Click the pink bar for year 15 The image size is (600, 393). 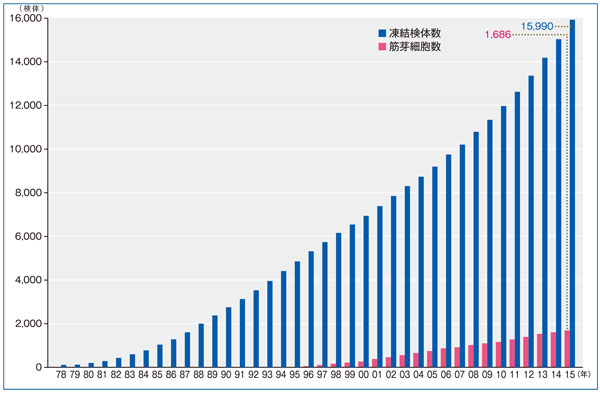click(x=567, y=349)
